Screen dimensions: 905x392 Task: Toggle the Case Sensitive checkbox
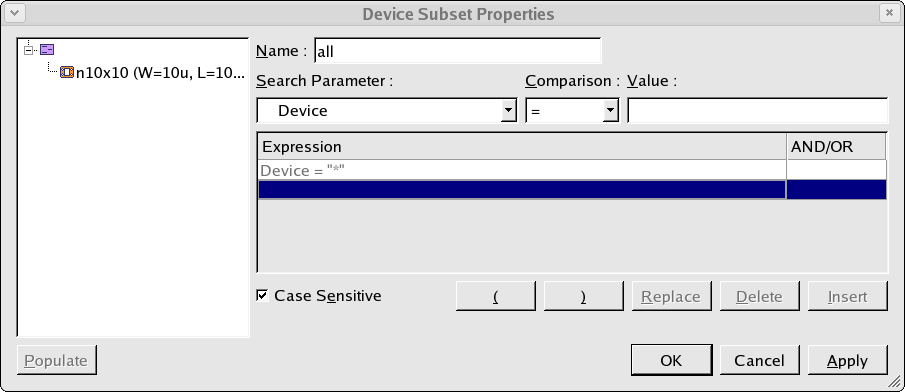tap(263, 296)
